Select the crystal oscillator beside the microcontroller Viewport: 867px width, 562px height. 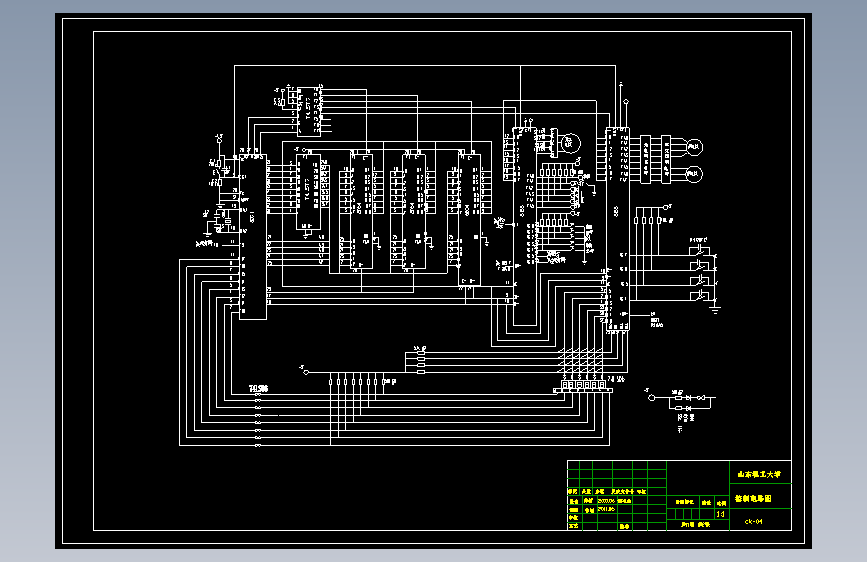click(x=227, y=222)
